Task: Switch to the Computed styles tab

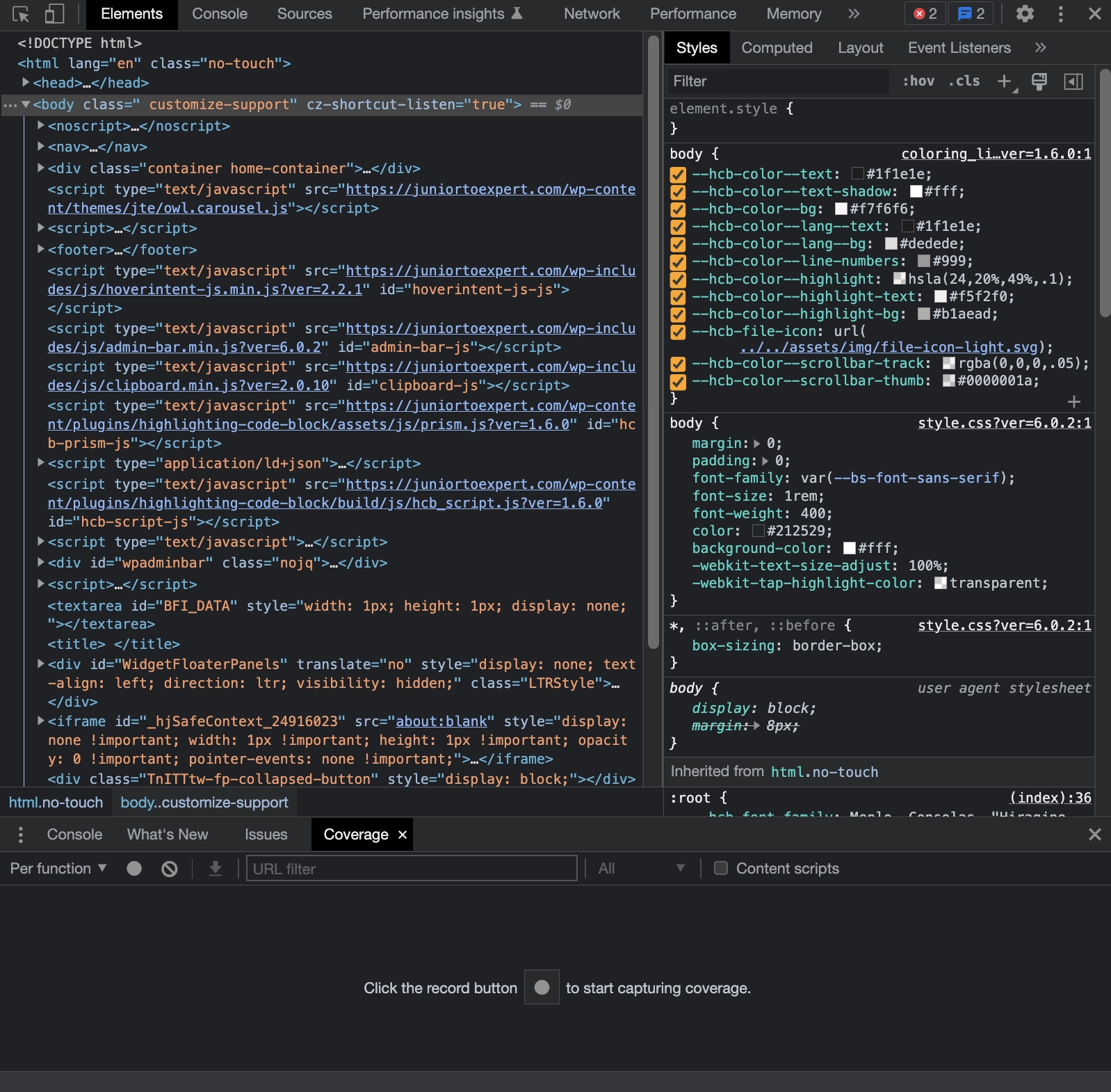Action: [x=777, y=48]
